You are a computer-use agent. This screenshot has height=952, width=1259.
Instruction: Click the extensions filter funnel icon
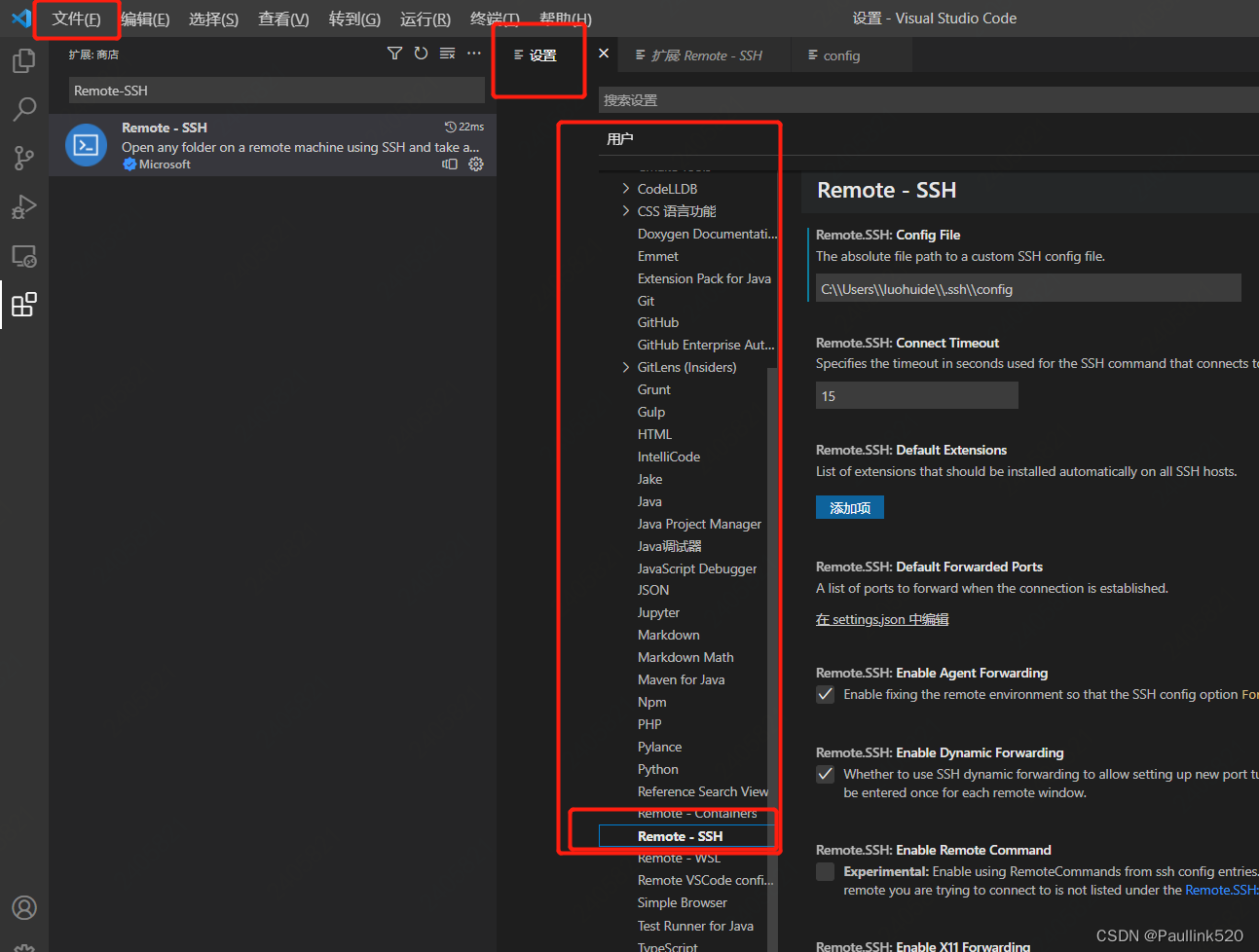click(394, 54)
